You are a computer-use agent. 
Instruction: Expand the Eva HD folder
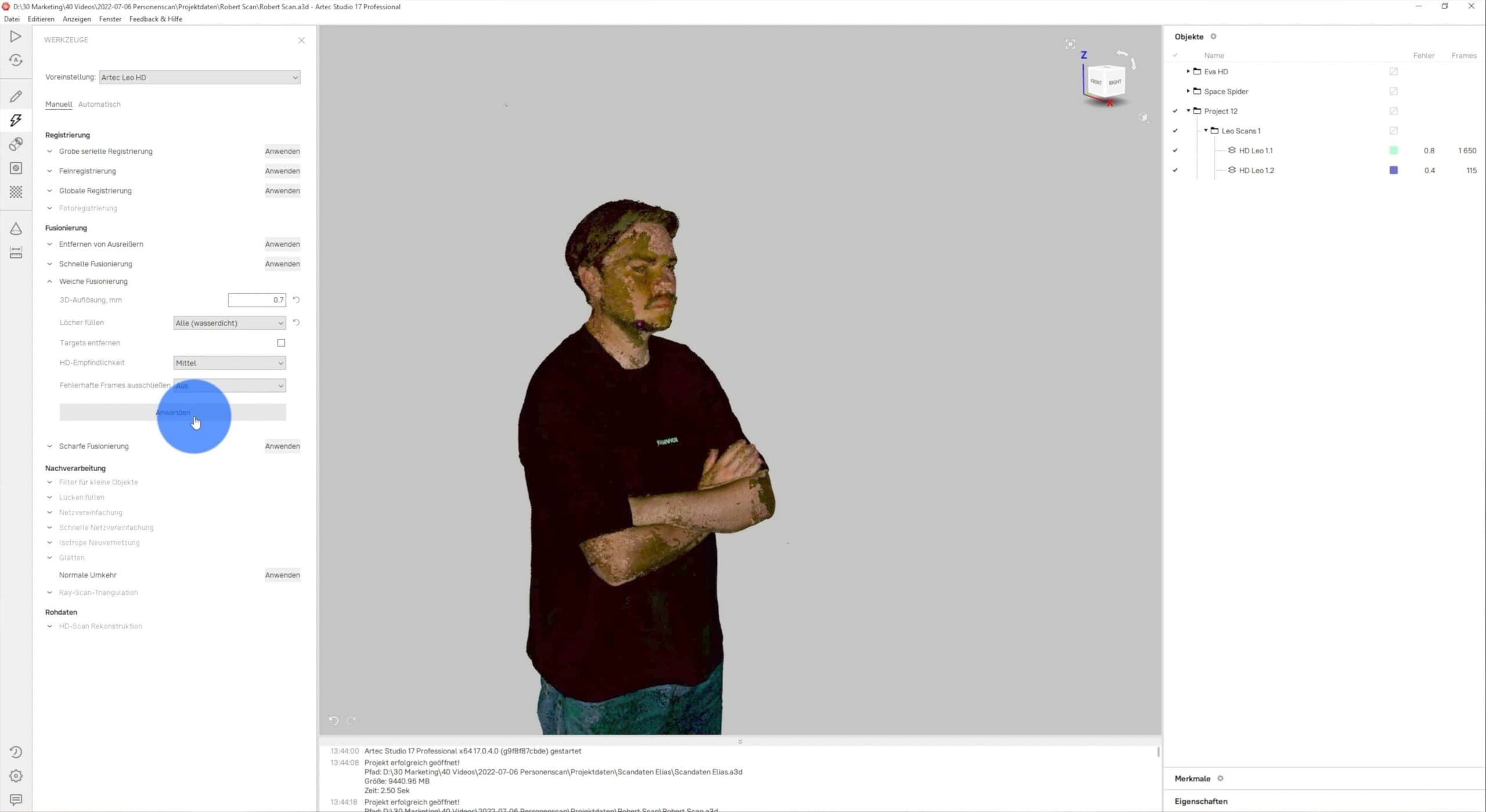point(1188,71)
